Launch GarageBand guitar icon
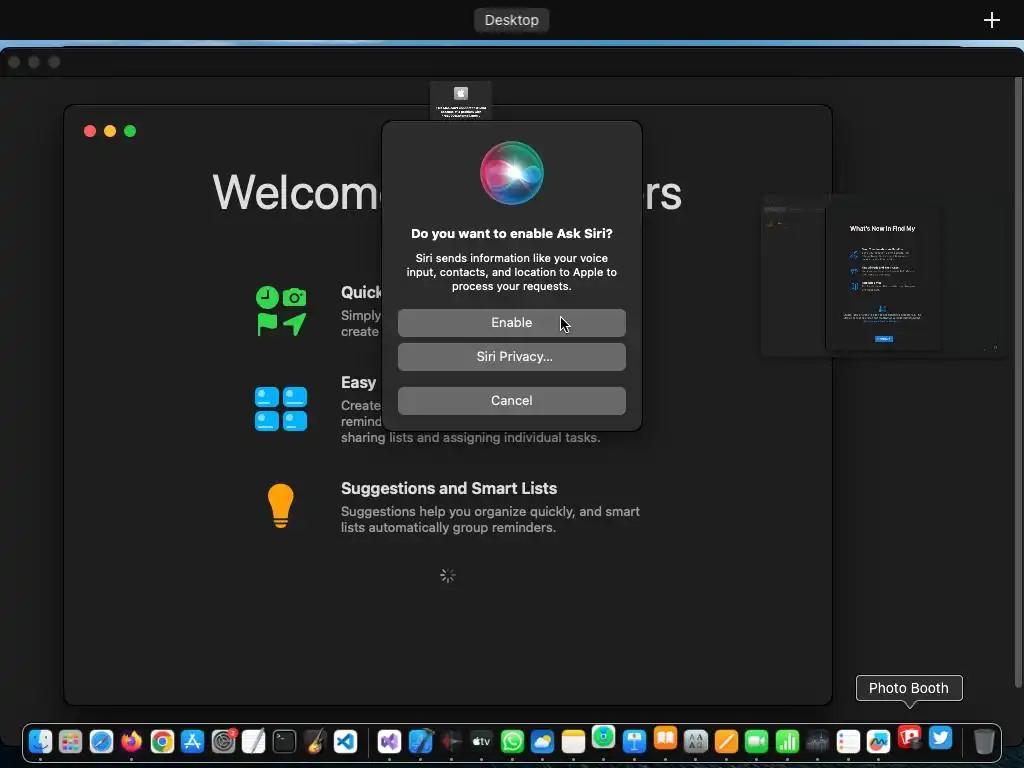 (x=315, y=742)
